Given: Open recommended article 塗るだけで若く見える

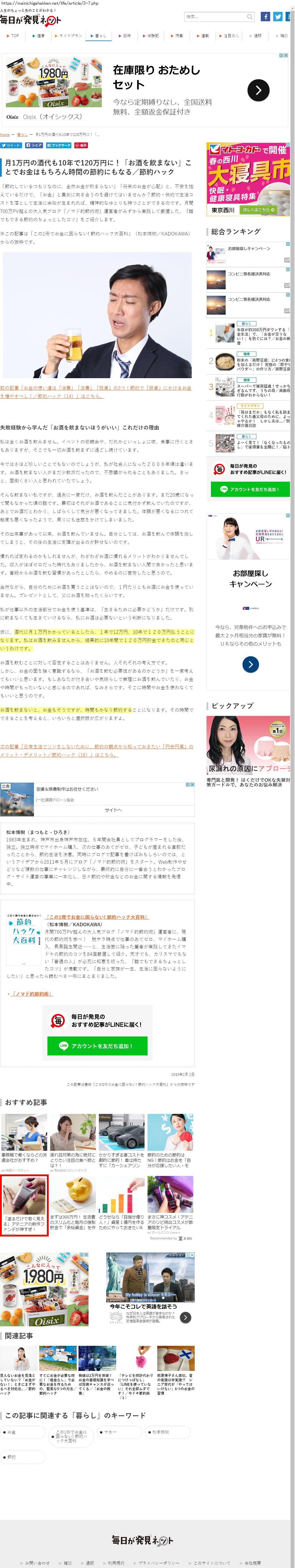Looking at the screenshot, I should click(x=24, y=1205).
